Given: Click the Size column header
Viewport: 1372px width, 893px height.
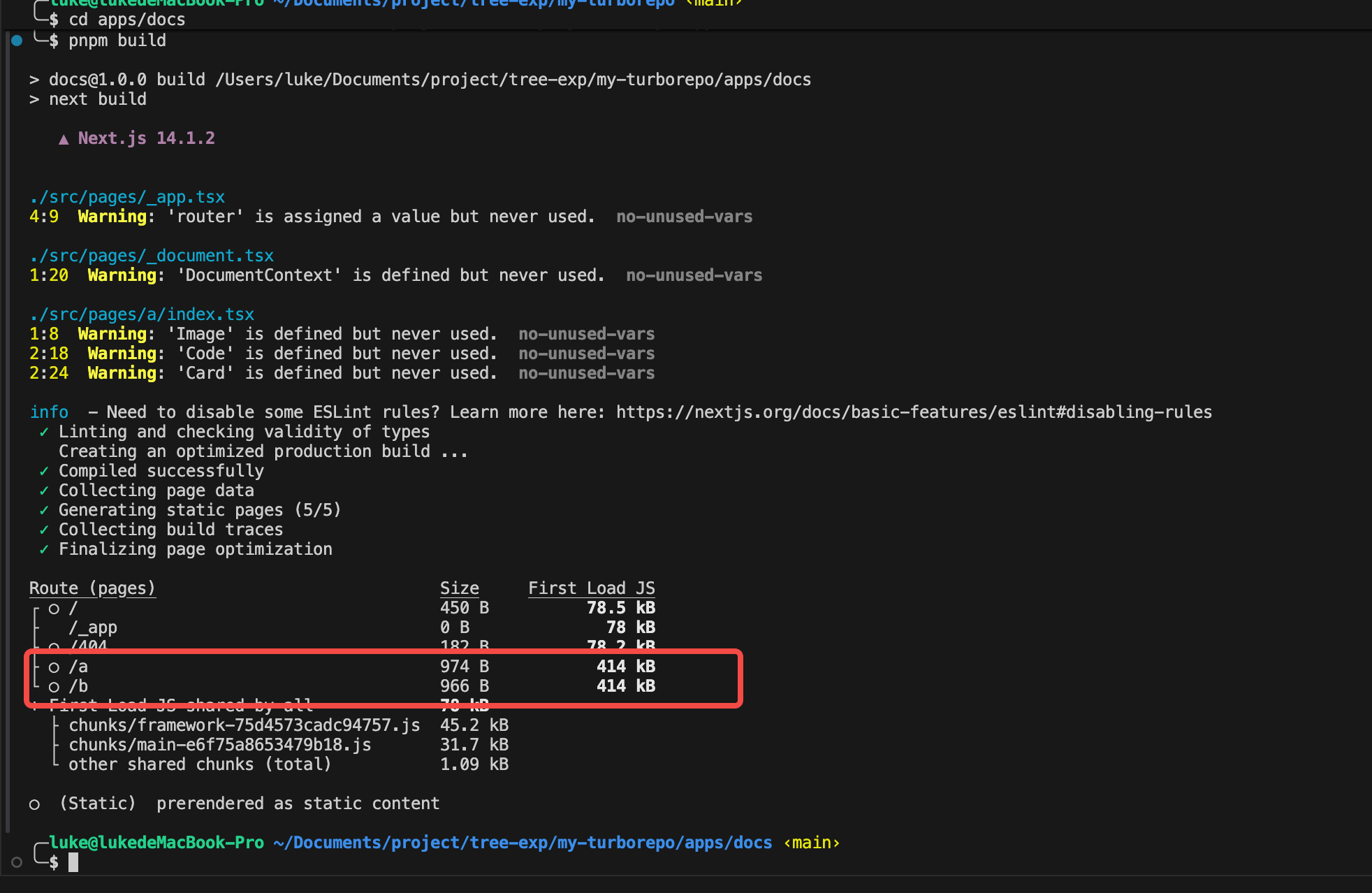Looking at the screenshot, I should click(x=459, y=588).
